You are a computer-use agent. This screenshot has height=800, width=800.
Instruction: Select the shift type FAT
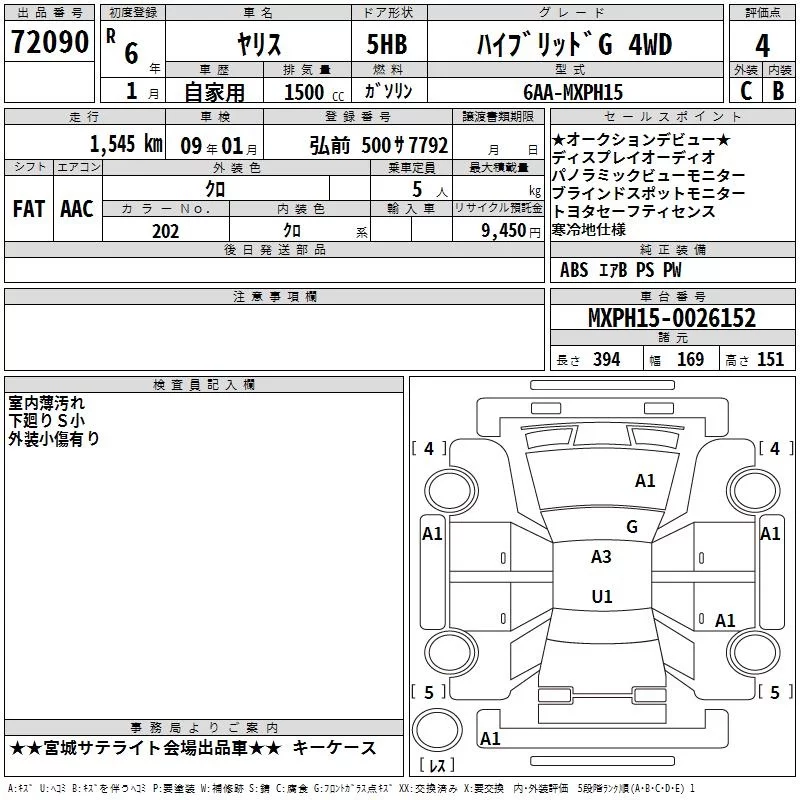(x=29, y=209)
